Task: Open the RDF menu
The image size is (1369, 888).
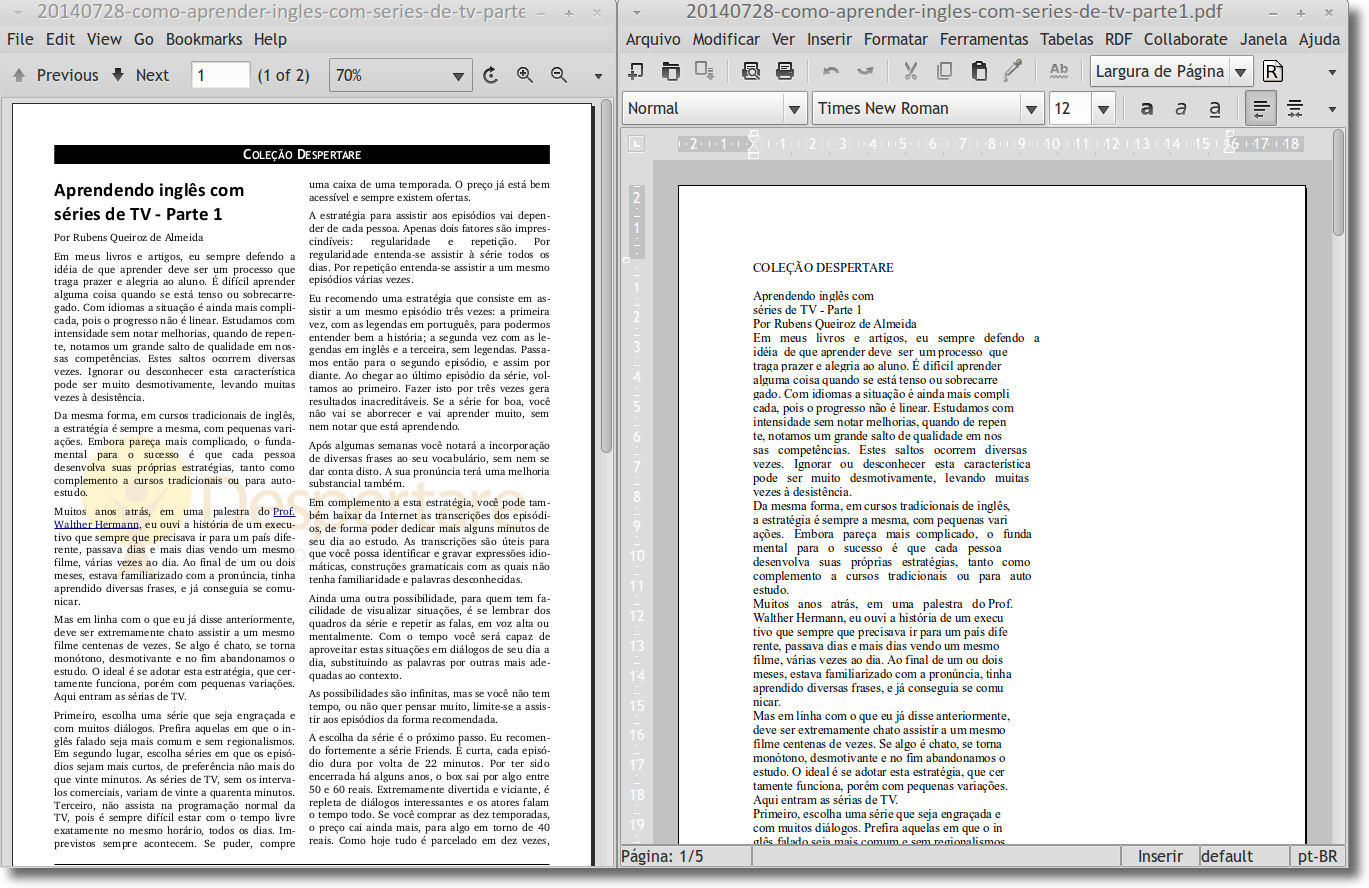Action: click(x=1119, y=39)
